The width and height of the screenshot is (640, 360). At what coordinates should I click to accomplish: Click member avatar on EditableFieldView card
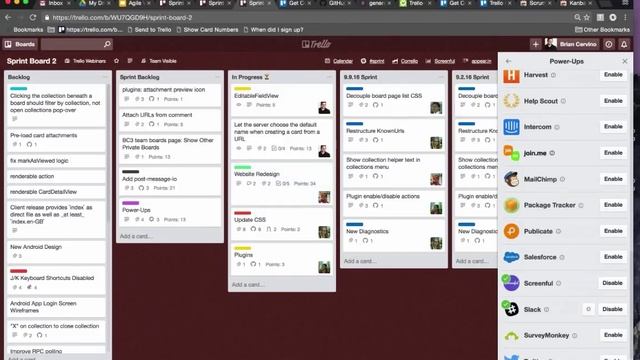tap(324, 107)
